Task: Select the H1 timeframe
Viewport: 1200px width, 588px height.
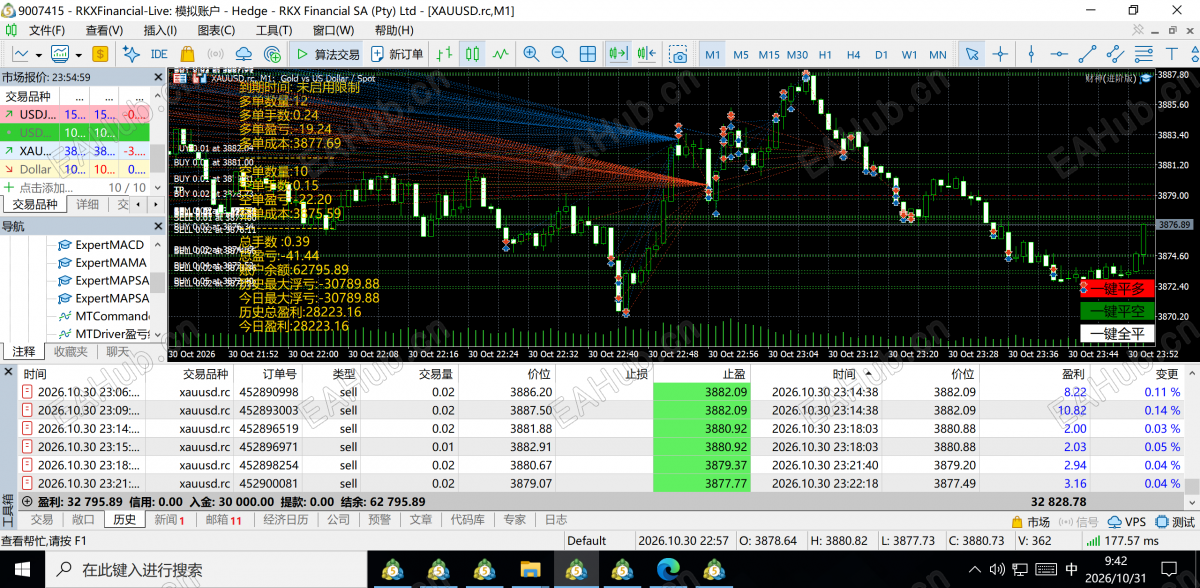Action: click(825, 54)
